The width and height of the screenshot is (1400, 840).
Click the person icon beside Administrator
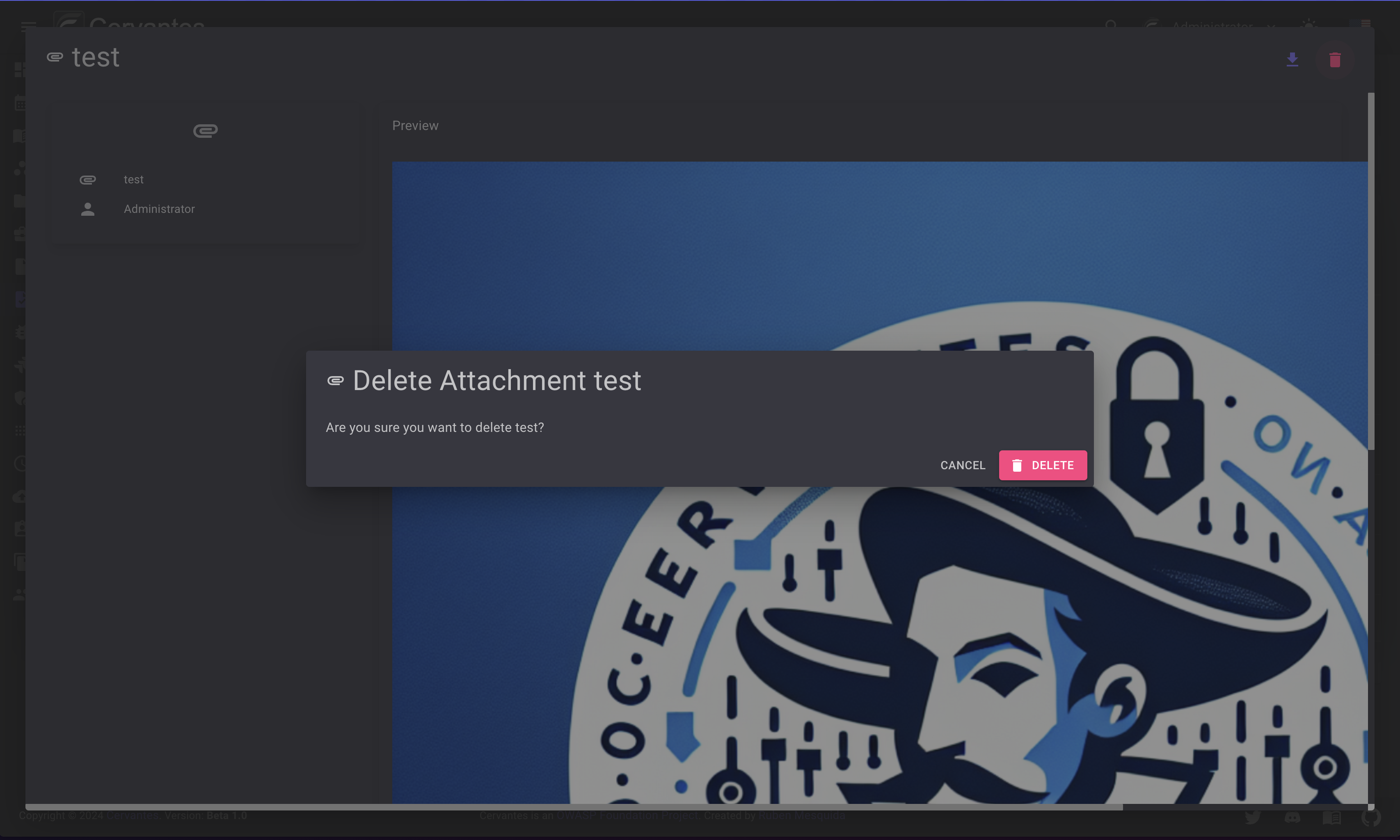87,210
